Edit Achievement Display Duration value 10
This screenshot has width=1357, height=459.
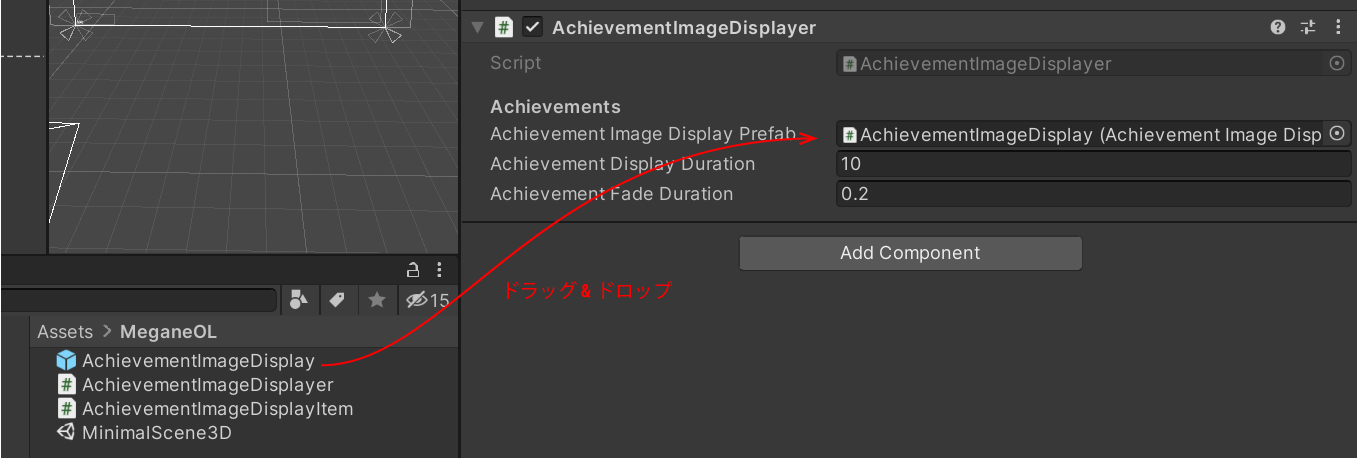[x=1094, y=164]
